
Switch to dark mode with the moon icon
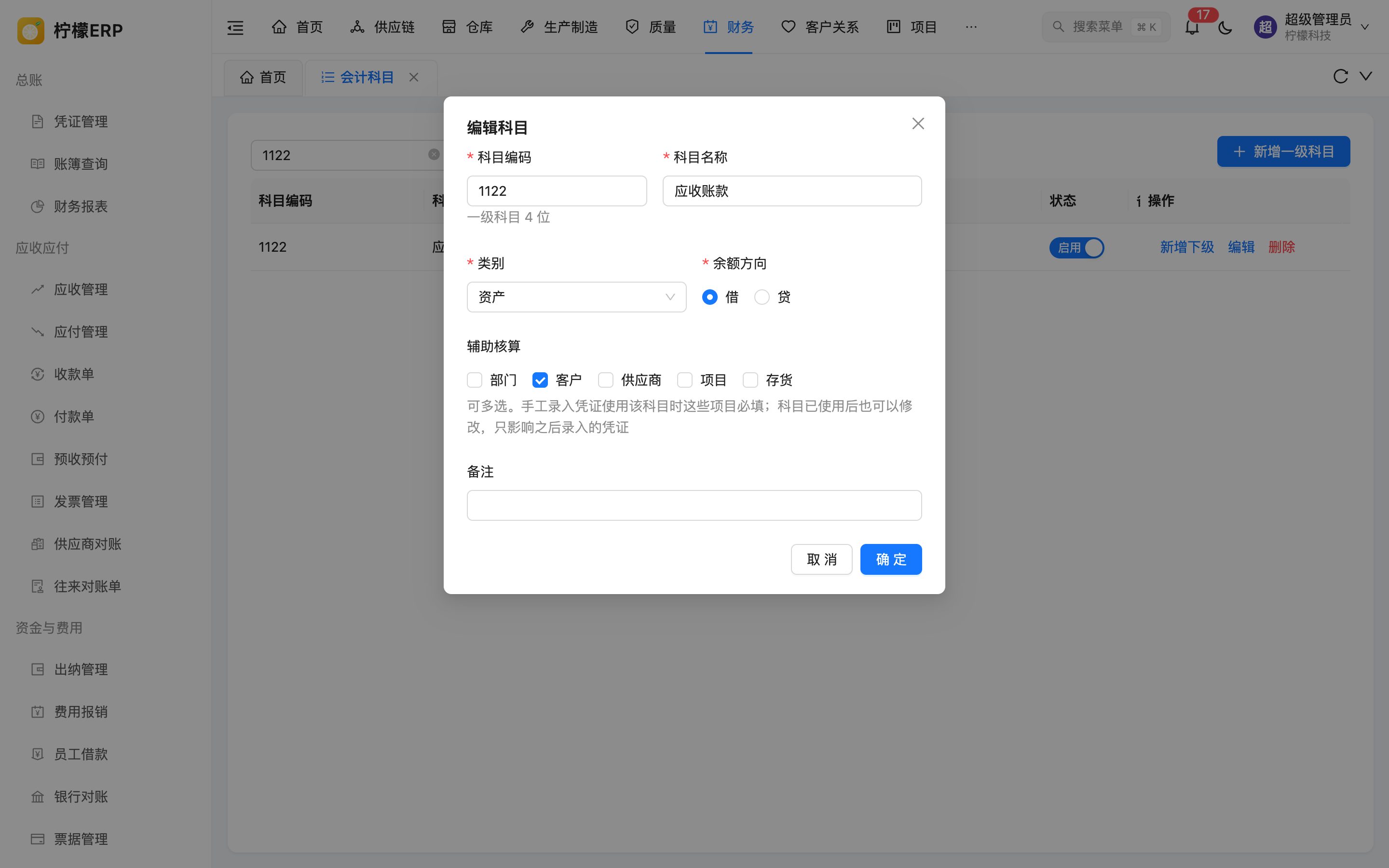click(x=1225, y=27)
